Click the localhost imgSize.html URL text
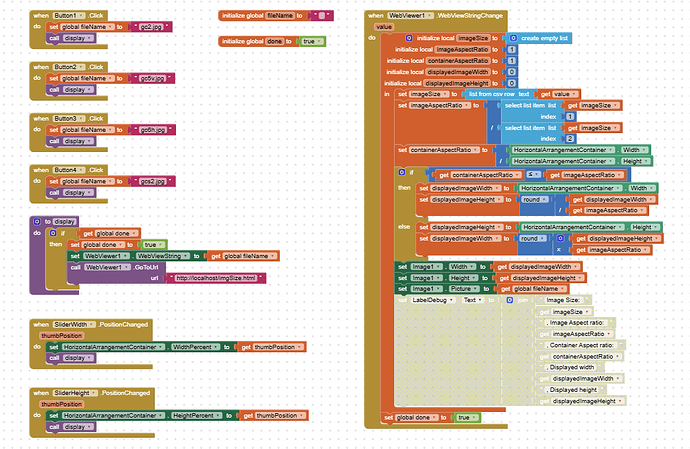The image size is (690, 449). tap(216, 278)
